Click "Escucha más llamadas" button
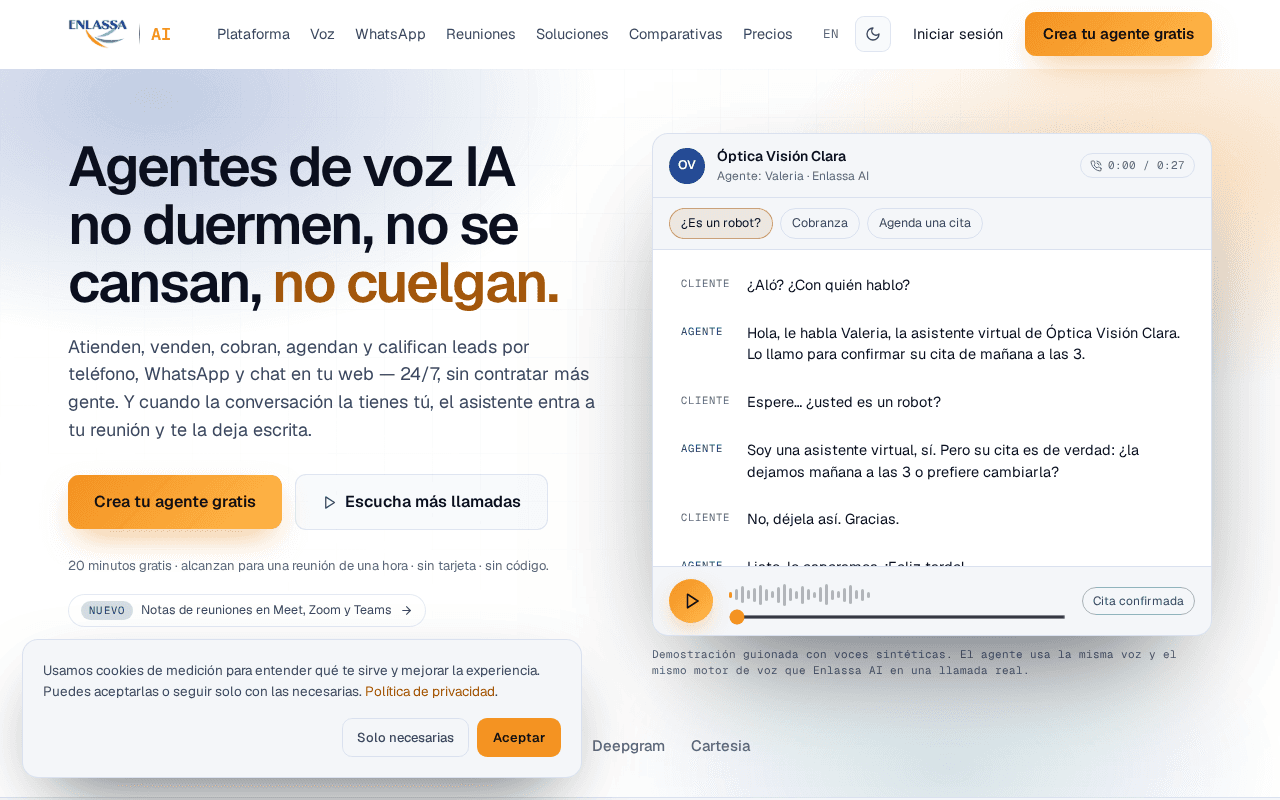 pos(421,502)
